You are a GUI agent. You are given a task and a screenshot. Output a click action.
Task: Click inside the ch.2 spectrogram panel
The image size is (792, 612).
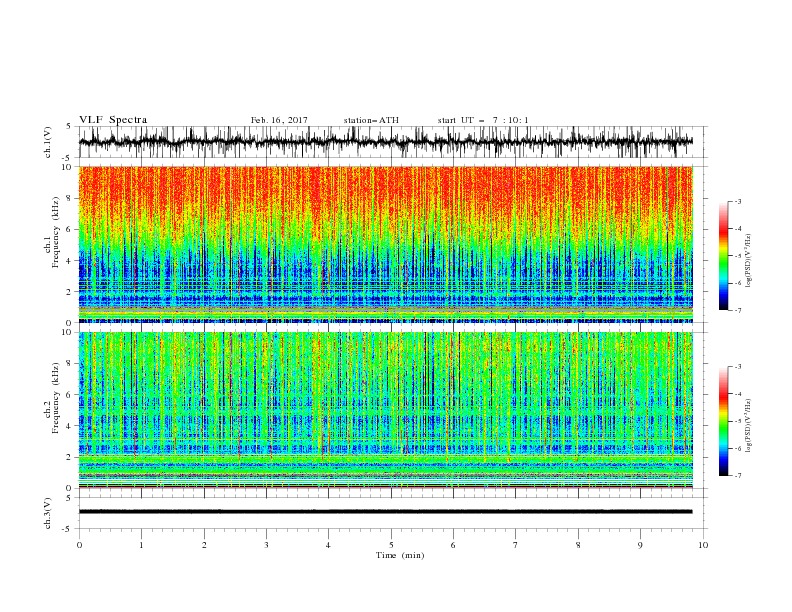385,410
